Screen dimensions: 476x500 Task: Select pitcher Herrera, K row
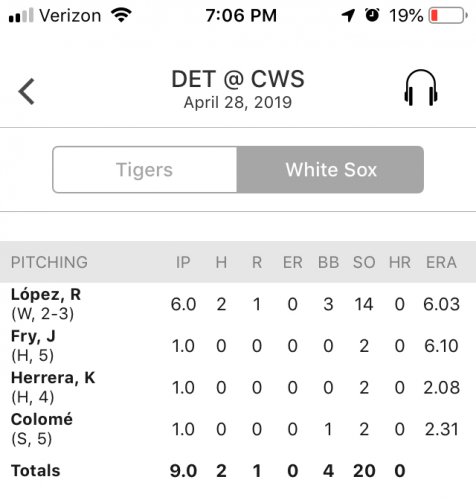tap(238, 387)
